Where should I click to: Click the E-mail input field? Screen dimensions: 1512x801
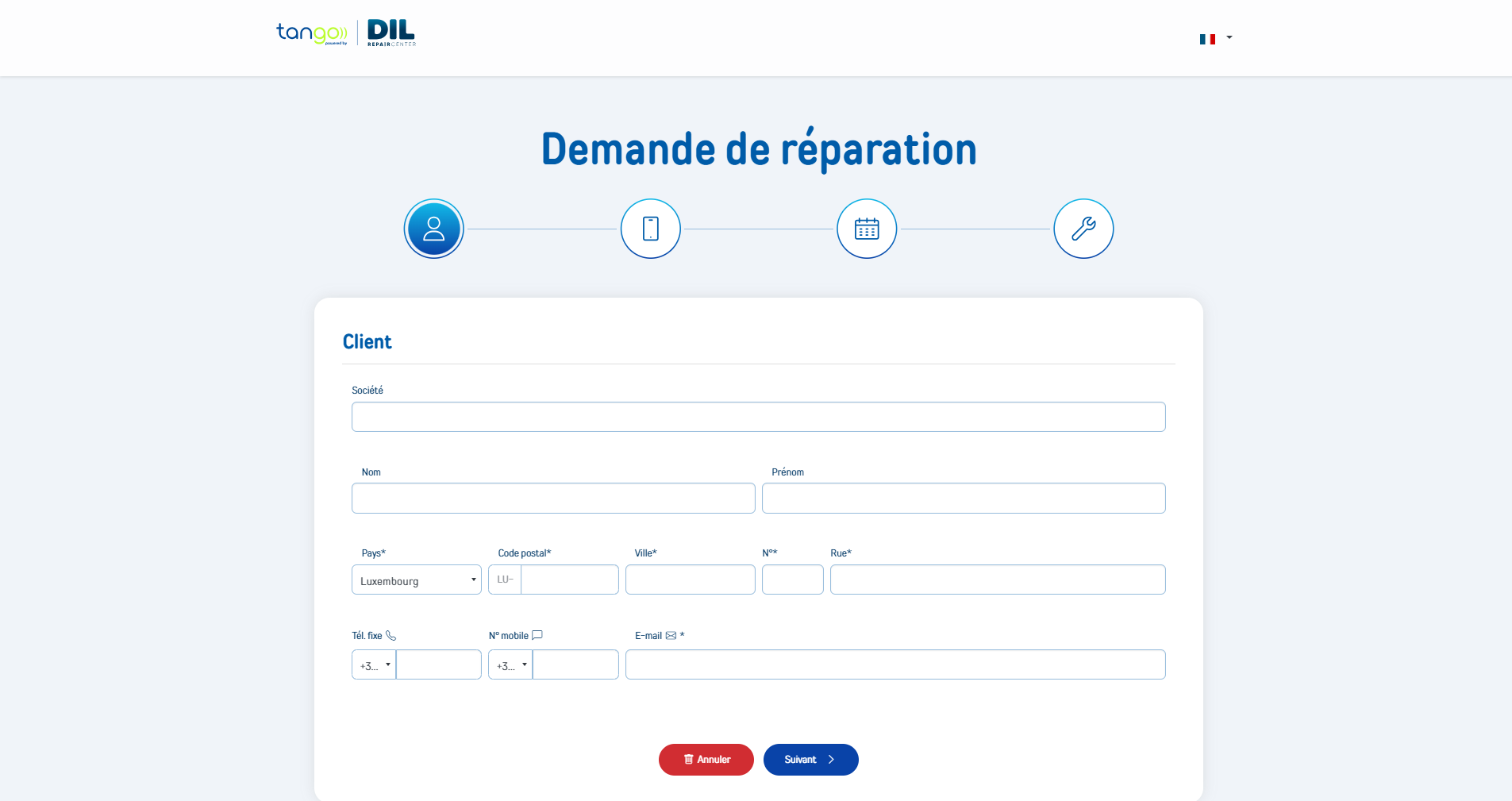pos(895,664)
